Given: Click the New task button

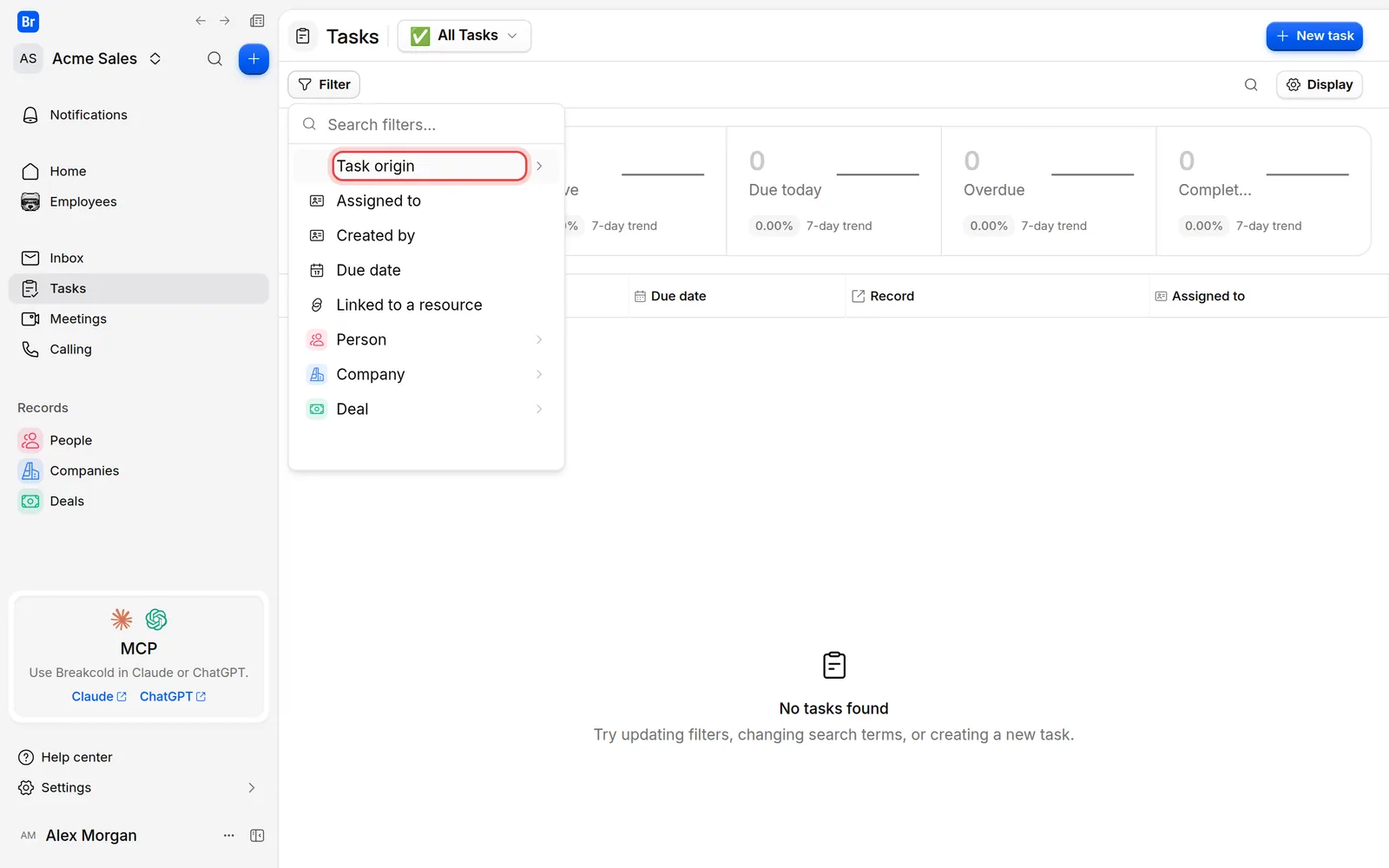Looking at the screenshot, I should (x=1314, y=36).
